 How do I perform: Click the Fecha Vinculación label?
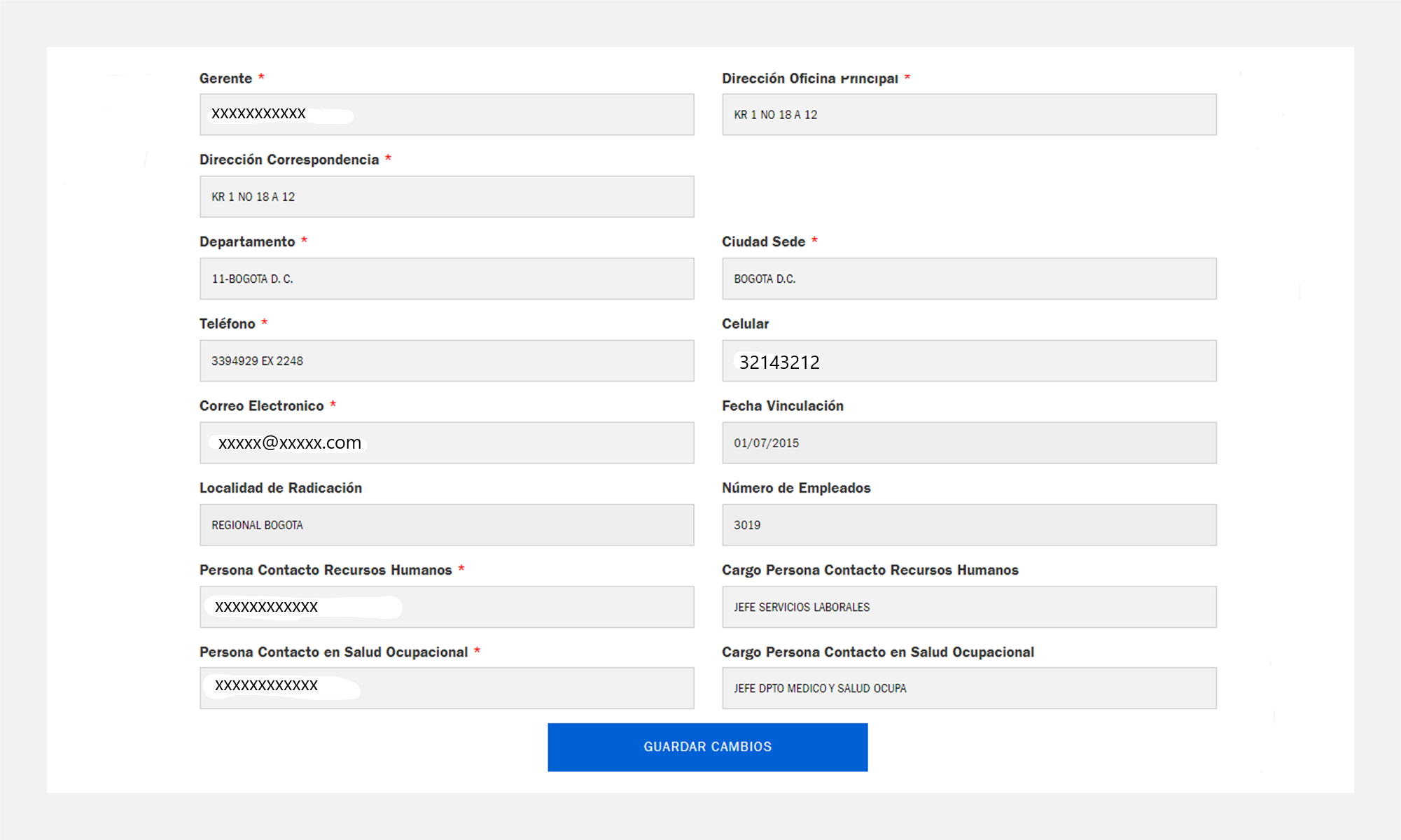[x=783, y=406]
